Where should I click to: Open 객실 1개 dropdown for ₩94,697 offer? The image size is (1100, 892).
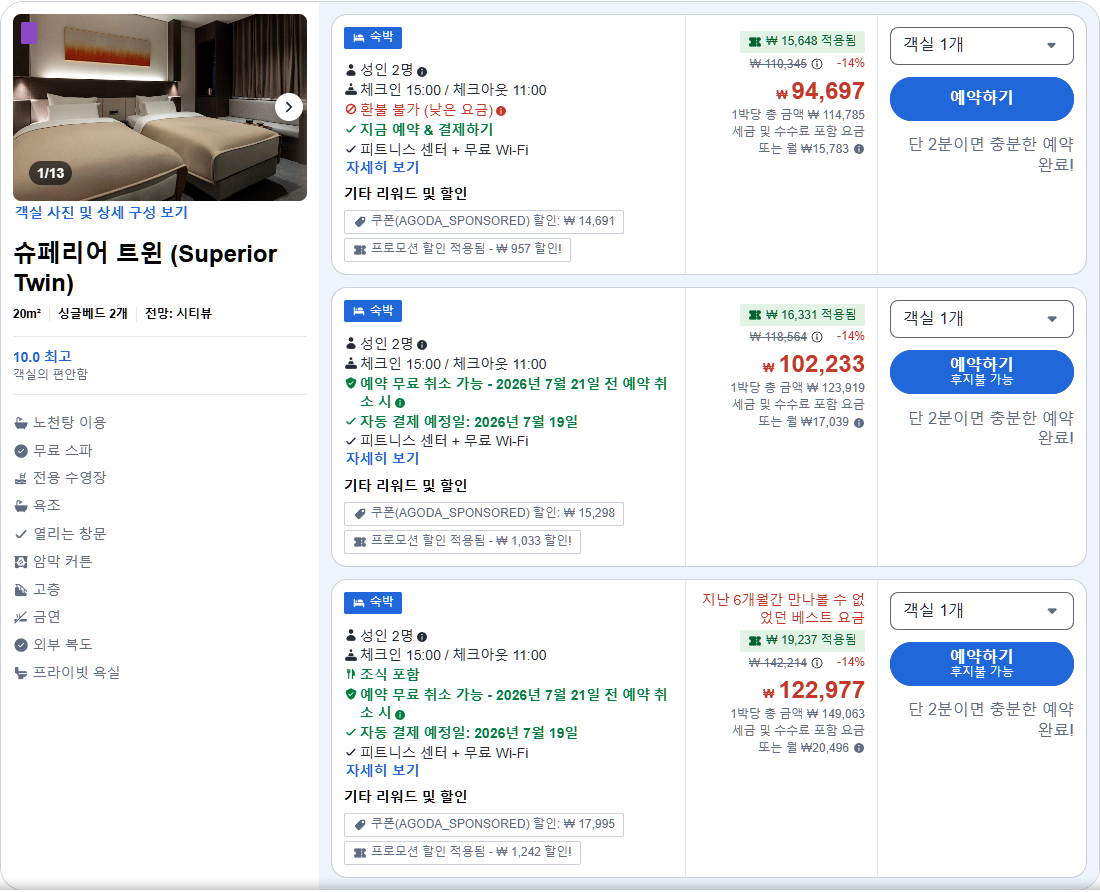click(x=981, y=46)
